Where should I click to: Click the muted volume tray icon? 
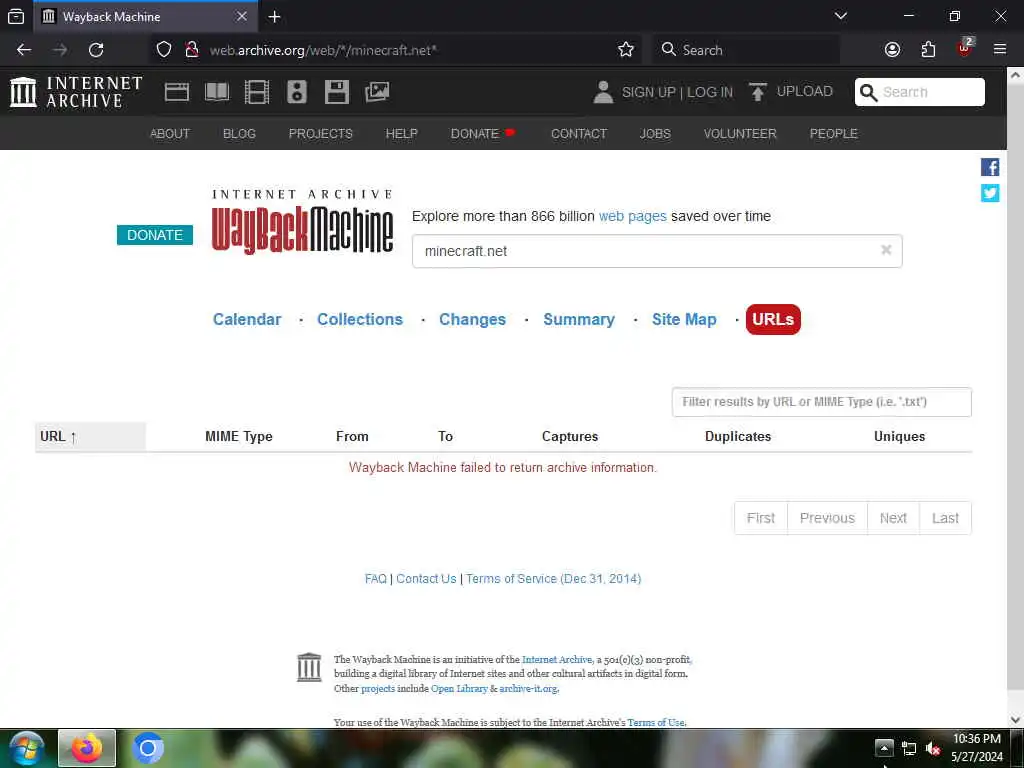point(933,748)
